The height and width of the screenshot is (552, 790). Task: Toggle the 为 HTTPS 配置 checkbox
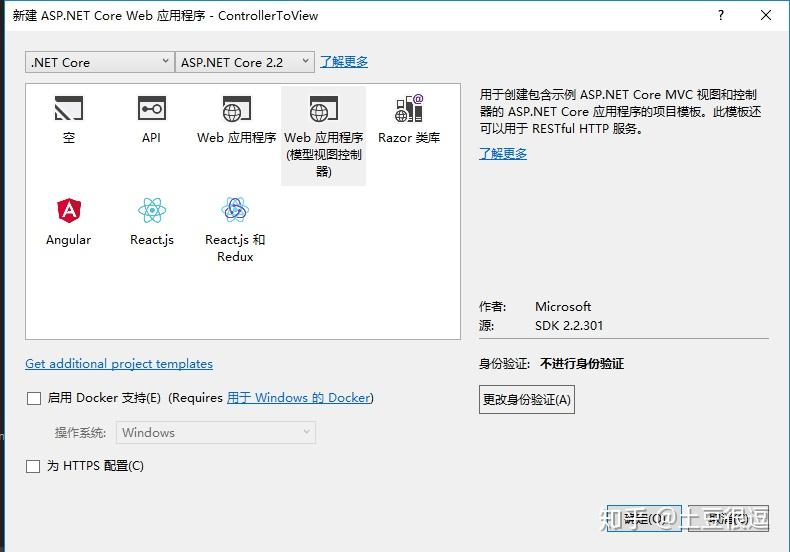[x=33, y=466]
